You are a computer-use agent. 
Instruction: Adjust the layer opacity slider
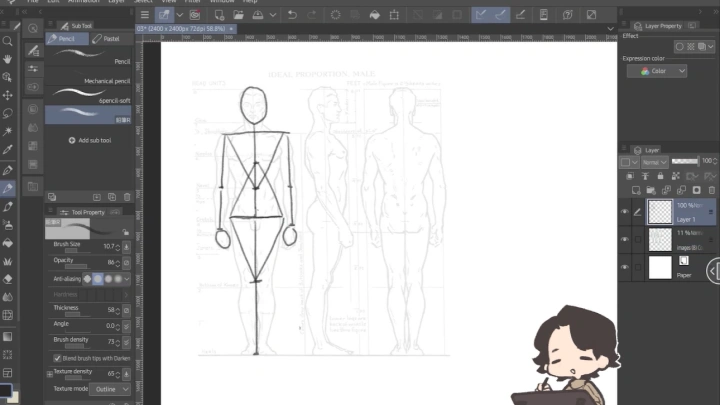(685, 161)
